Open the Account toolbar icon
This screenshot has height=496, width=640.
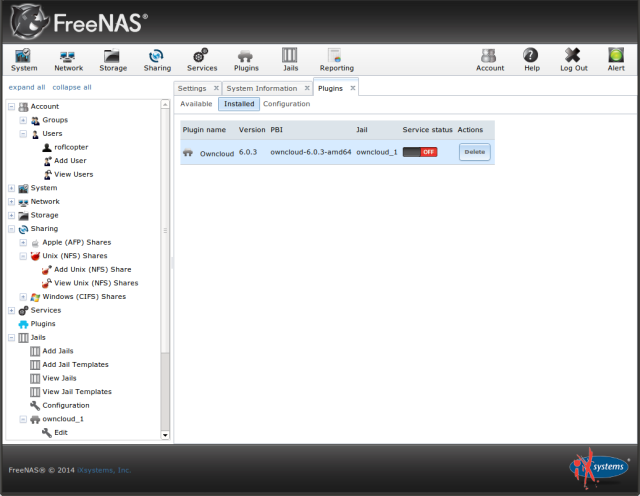point(489,60)
